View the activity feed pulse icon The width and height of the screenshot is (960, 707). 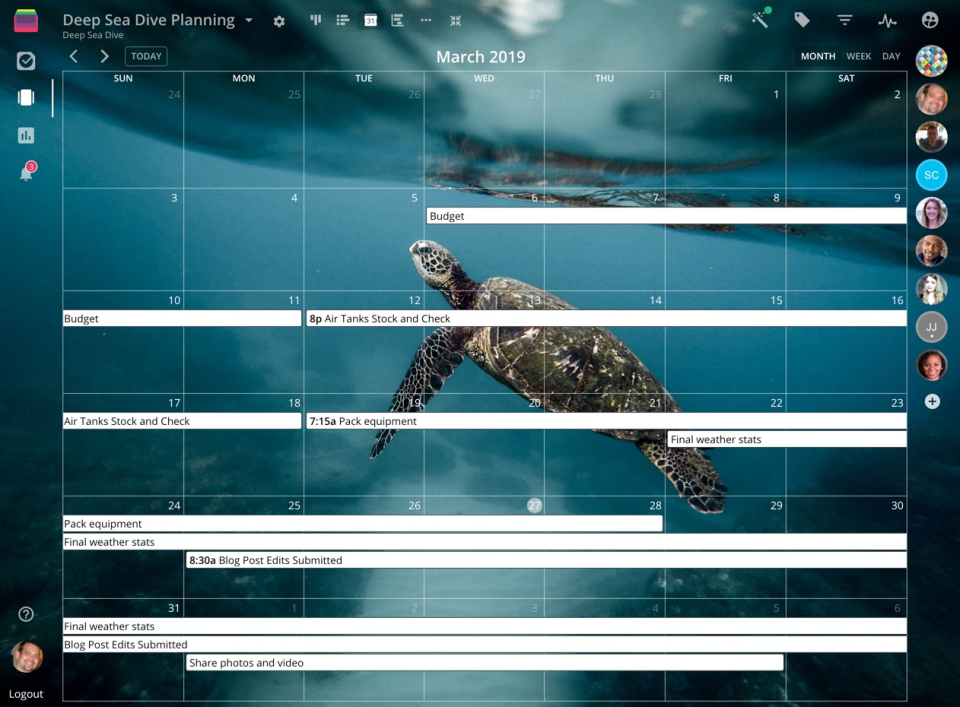pyautogui.click(x=887, y=20)
